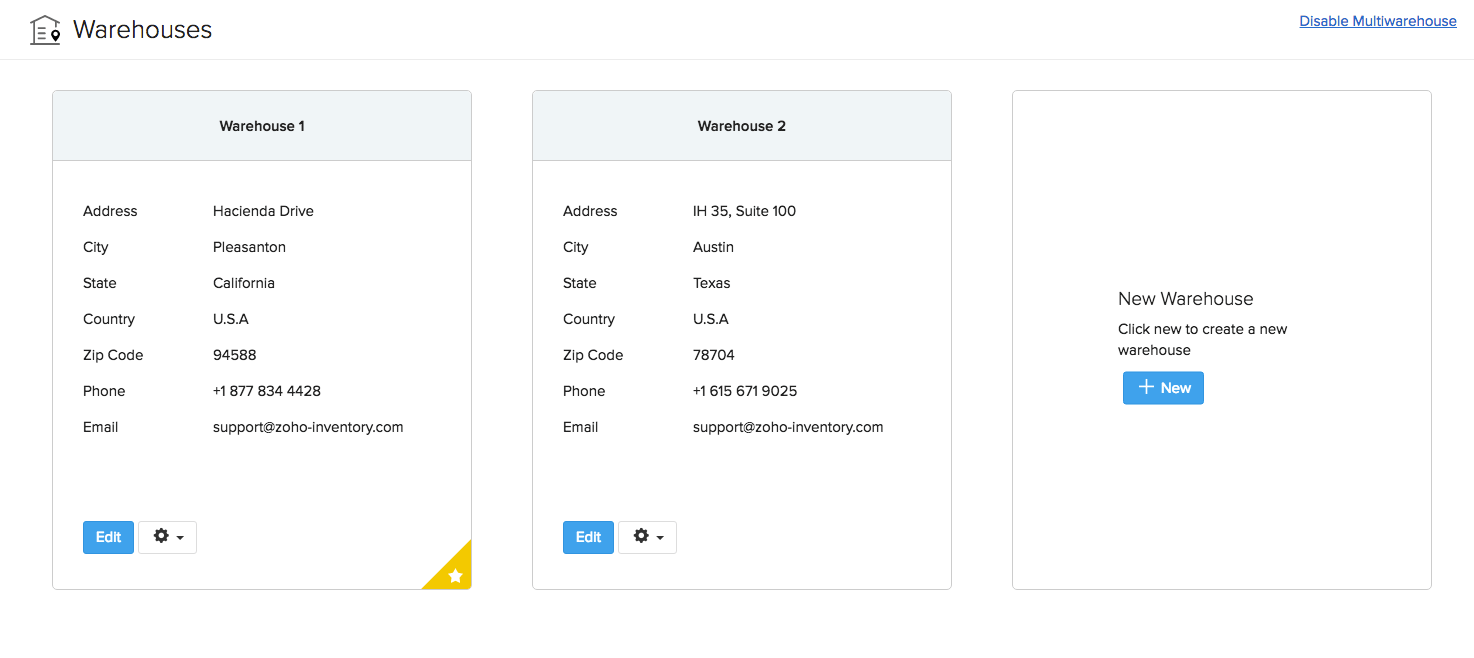Click the Disable Multiwarehouse link

[1377, 21]
